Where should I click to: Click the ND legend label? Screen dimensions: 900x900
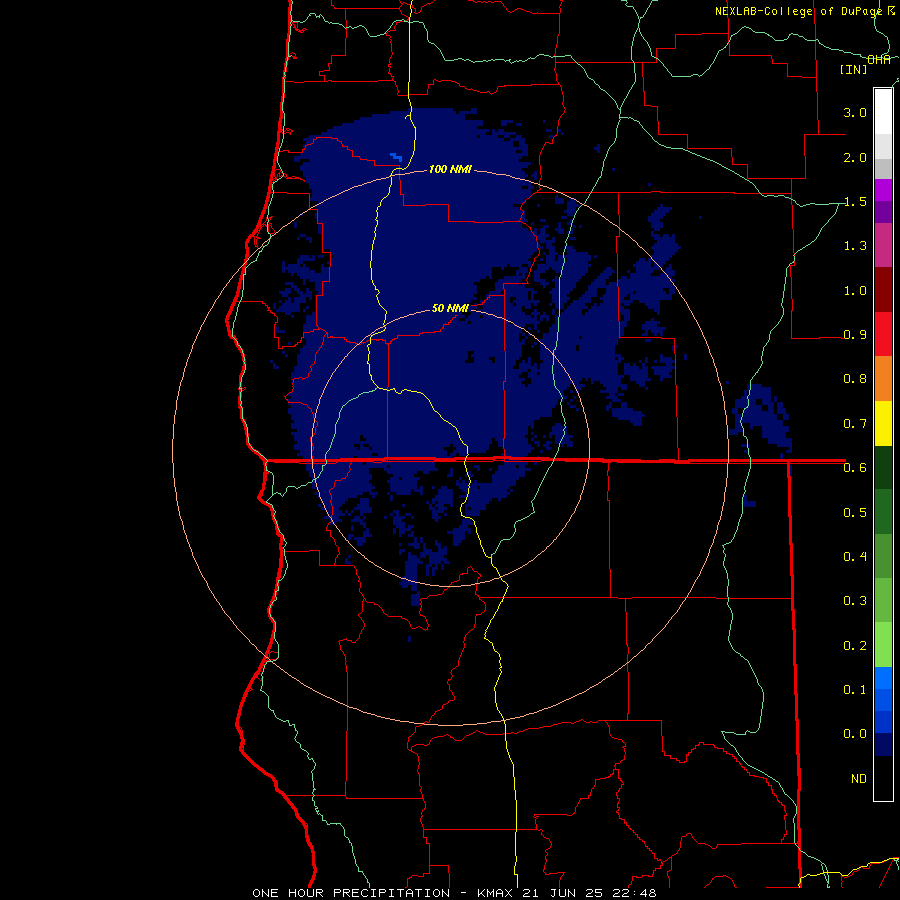(x=859, y=778)
